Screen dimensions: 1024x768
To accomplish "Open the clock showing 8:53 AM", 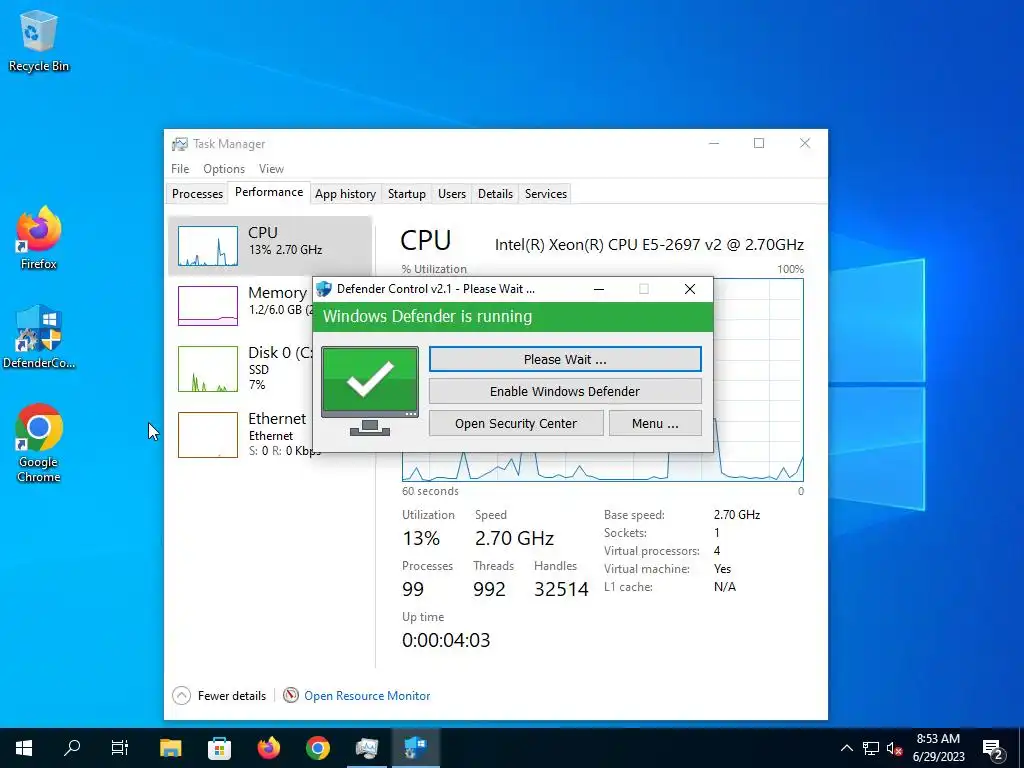I will click(x=938, y=748).
